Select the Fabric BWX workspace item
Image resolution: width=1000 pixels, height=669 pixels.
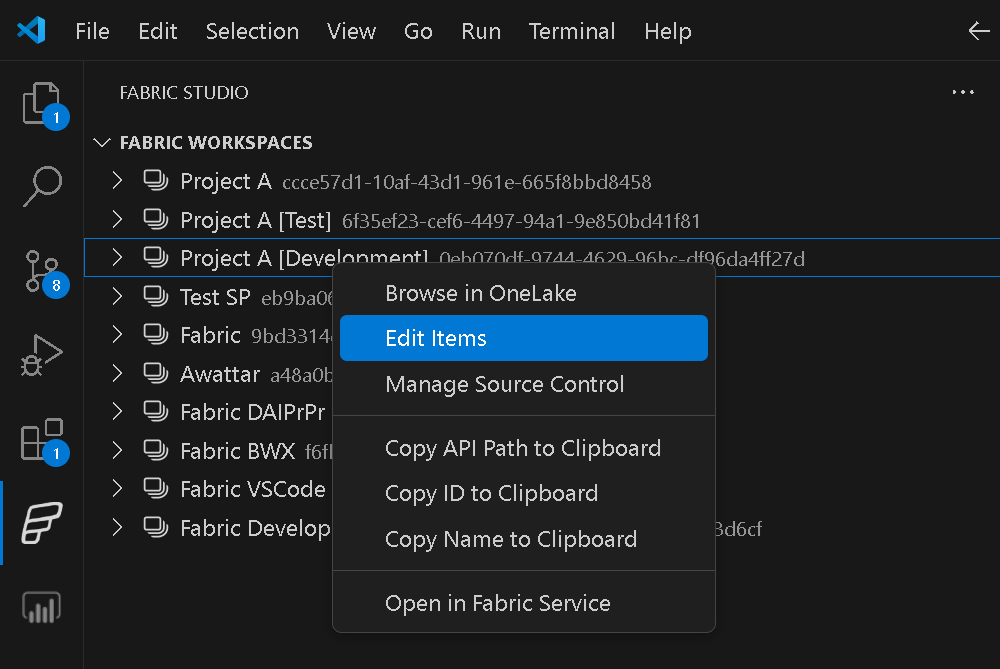pyautogui.click(x=237, y=451)
